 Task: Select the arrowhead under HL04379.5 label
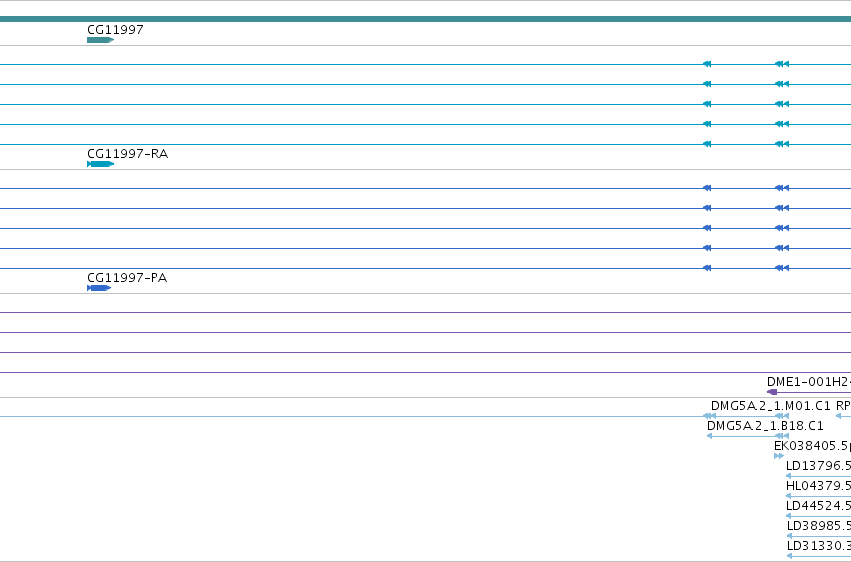789,496
